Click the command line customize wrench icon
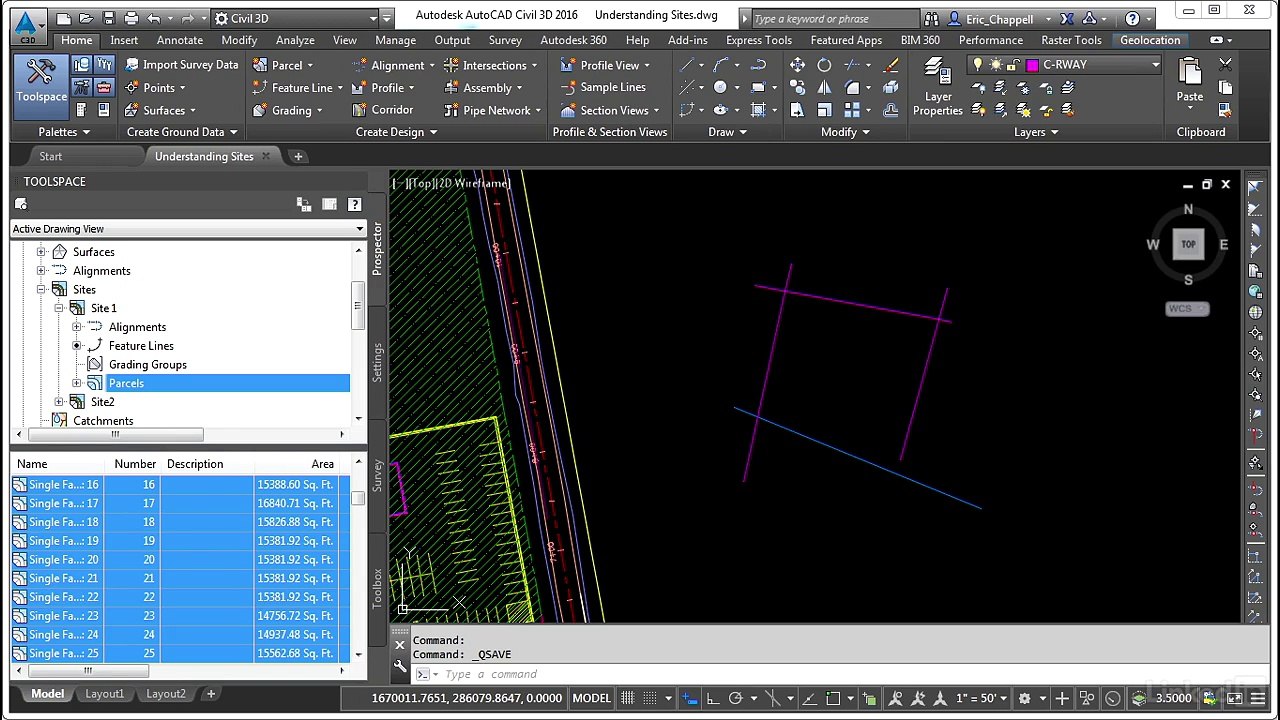The image size is (1280, 720). [400, 666]
